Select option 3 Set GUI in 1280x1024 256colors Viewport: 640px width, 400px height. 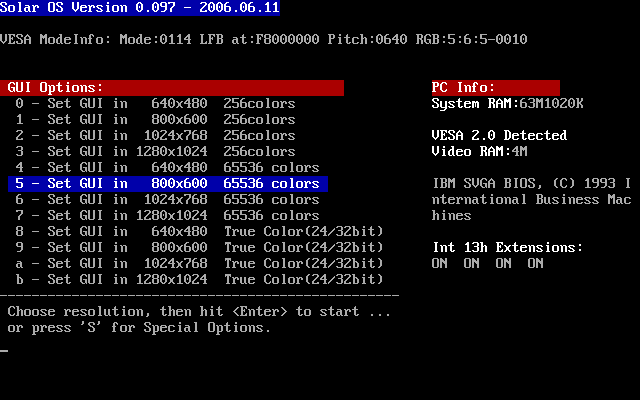pyautogui.click(x=155, y=151)
